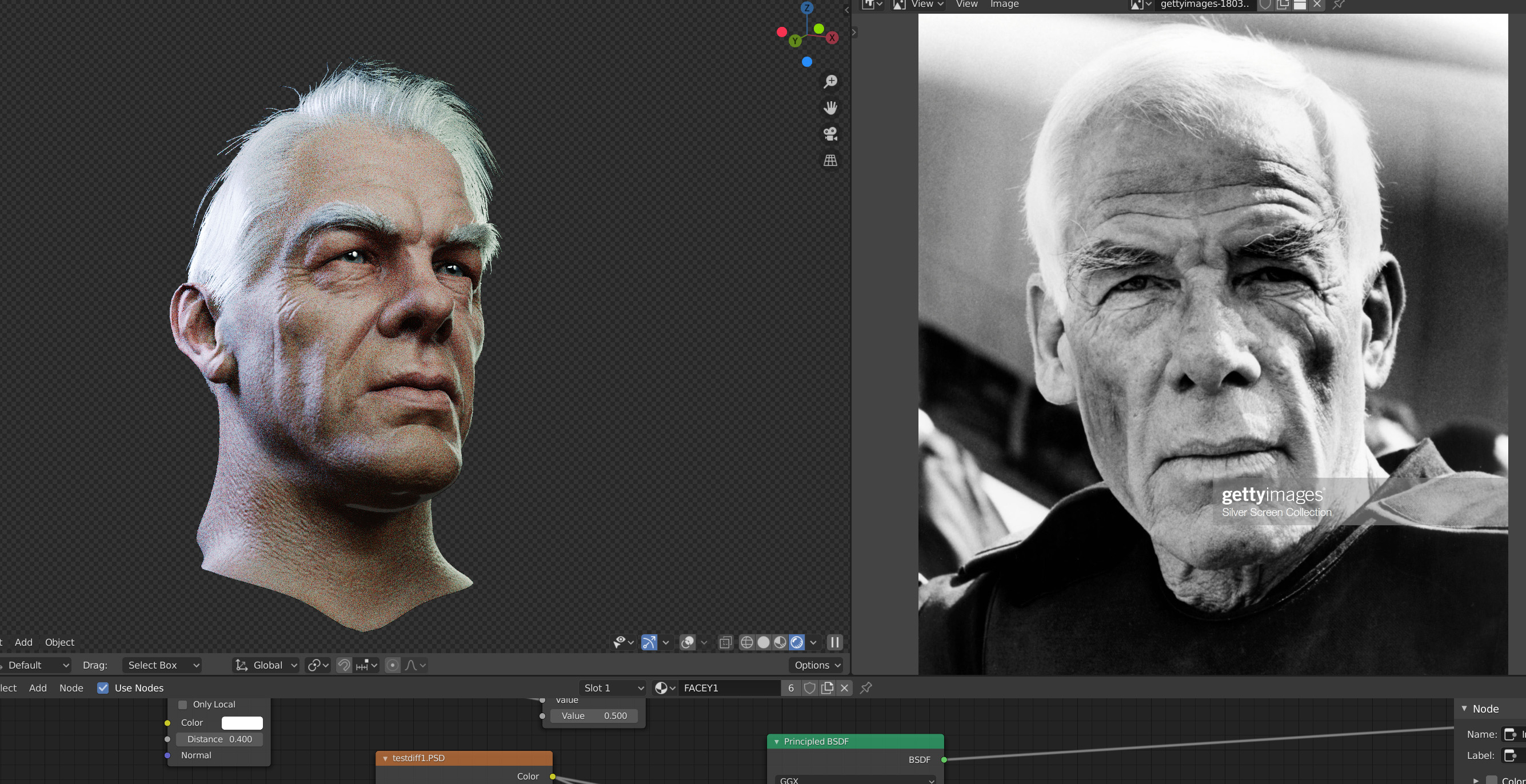Open proportional editing falloff curve dropdown
Screen dimensions: 1526x784
point(415,666)
